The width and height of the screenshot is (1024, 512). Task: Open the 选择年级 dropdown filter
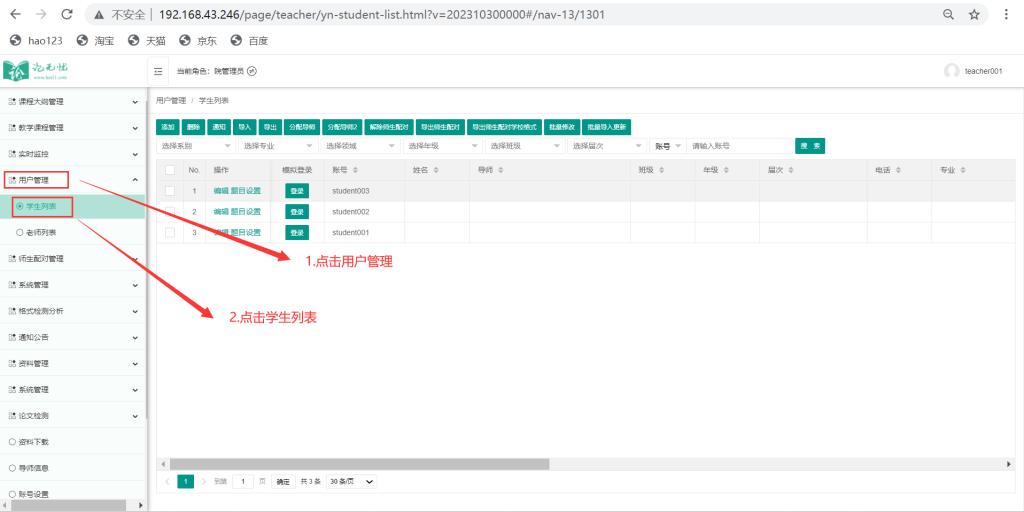click(441, 146)
